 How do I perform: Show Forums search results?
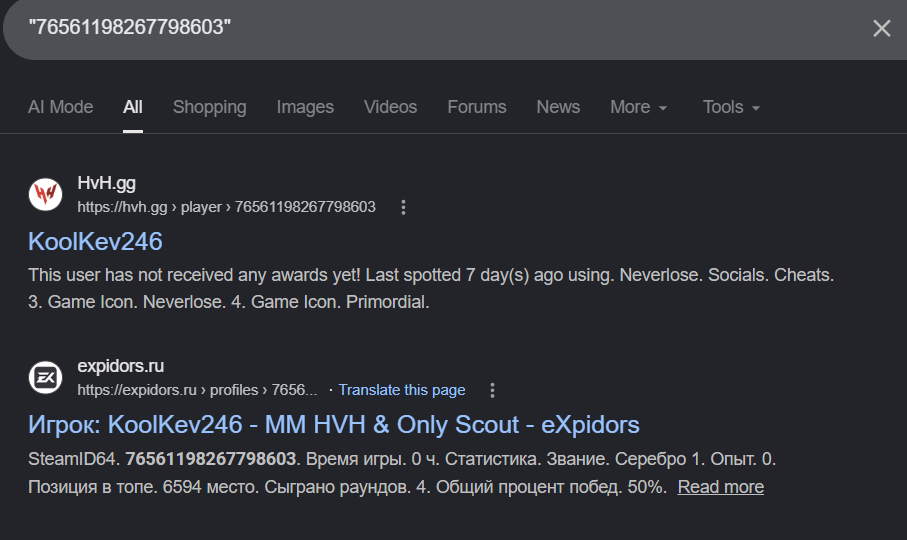(x=476, y=107)
